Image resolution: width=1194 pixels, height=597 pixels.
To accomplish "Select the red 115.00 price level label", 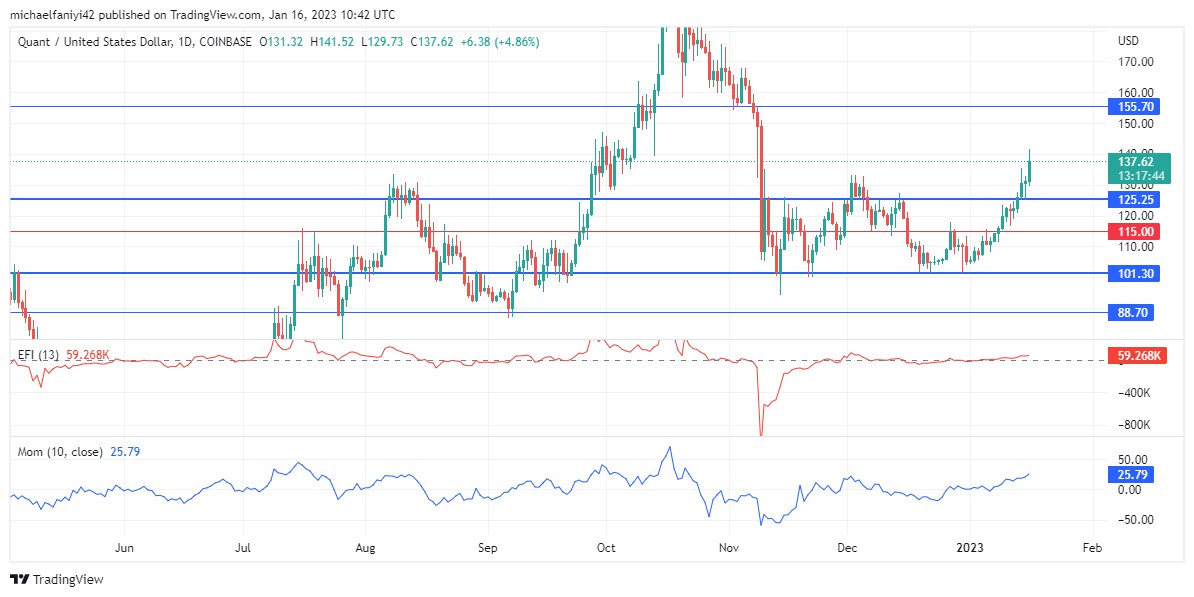I will click(x=1134, y=231).
